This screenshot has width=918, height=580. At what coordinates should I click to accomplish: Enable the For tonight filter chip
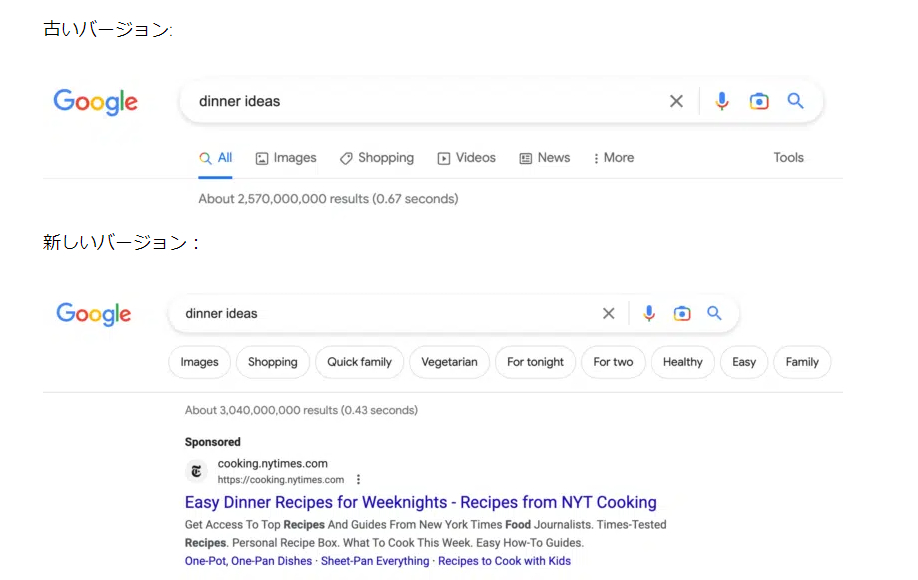535,362
